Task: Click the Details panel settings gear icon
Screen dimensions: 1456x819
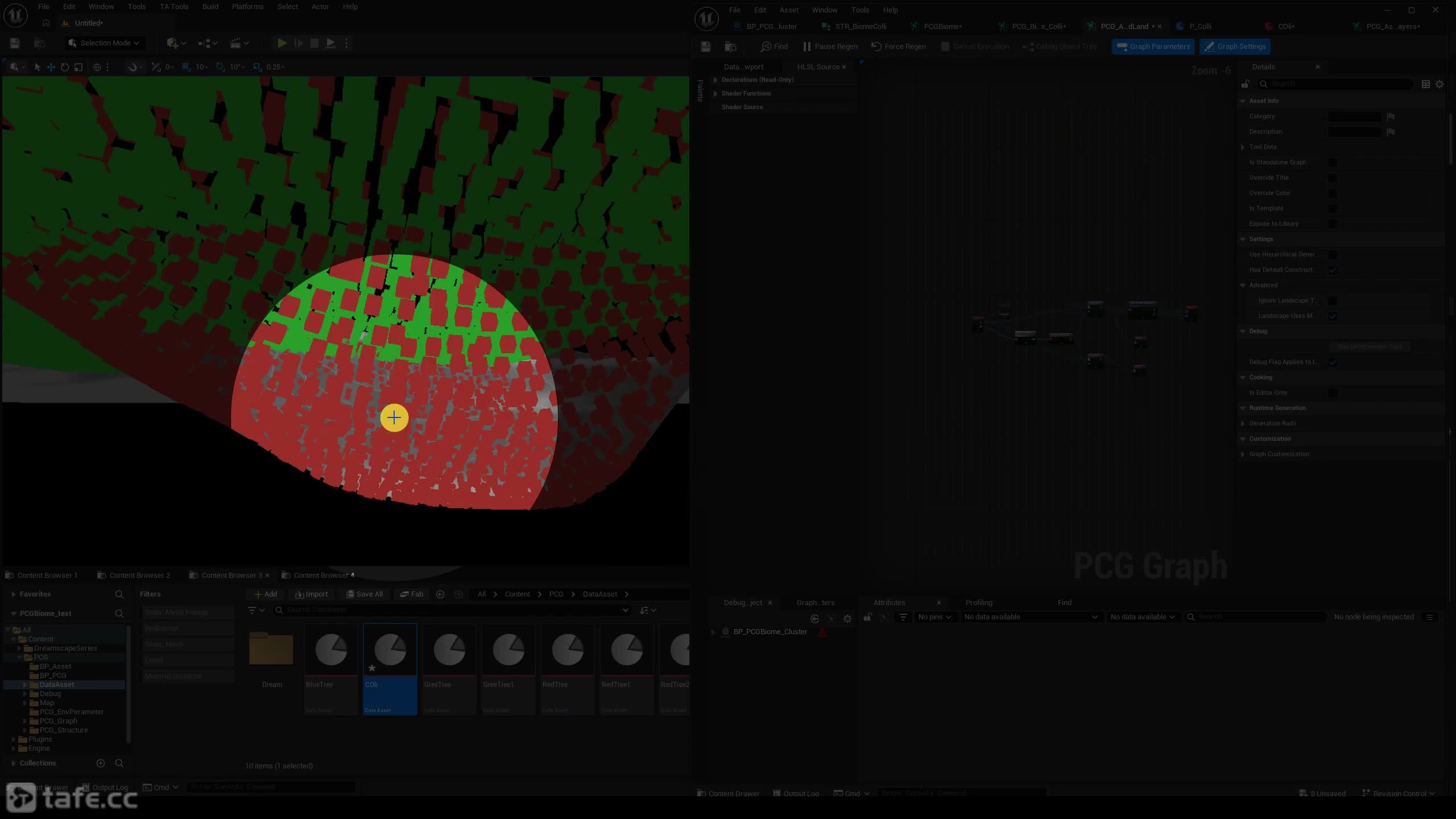Action: click(1440, 84)
